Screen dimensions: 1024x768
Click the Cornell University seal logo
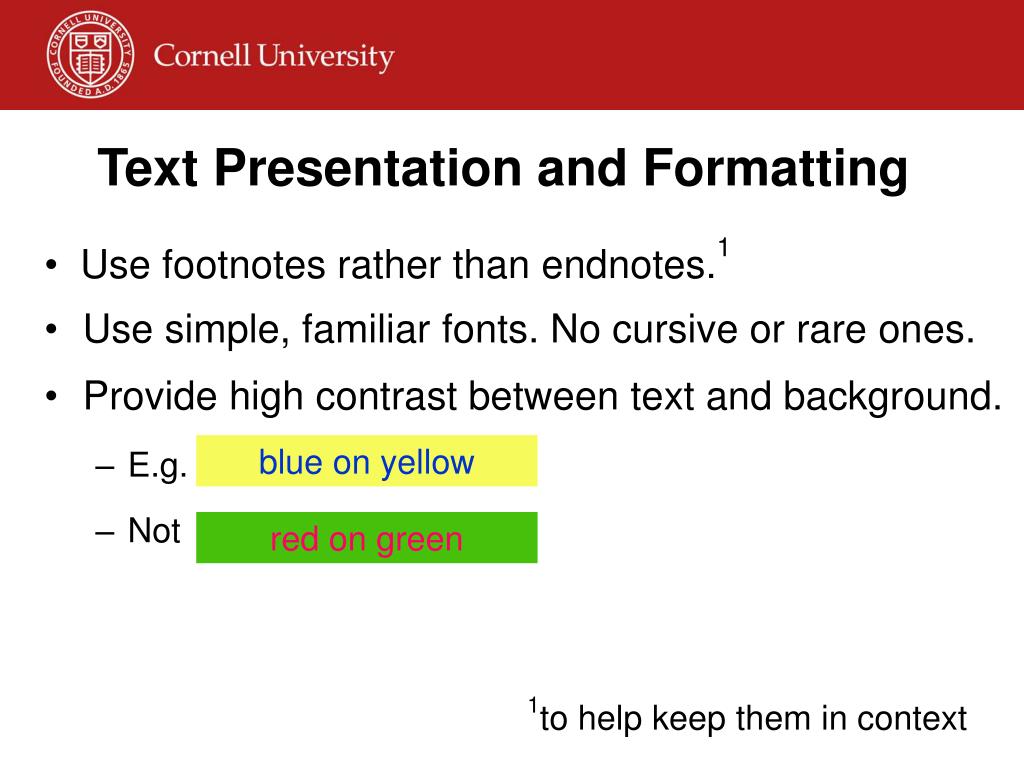pos(91,54)
